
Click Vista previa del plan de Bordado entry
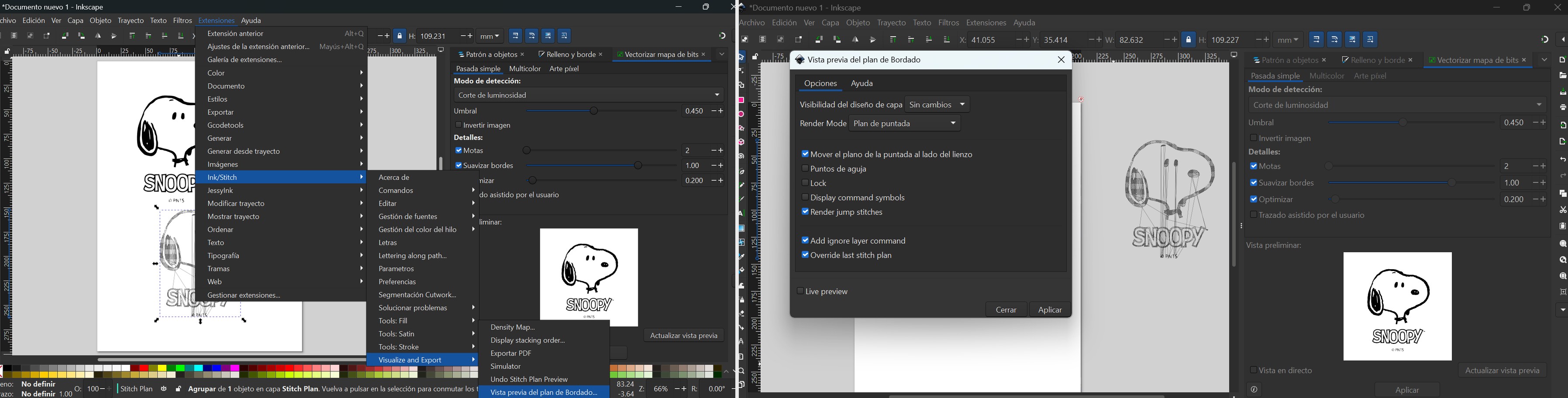click(x=544, y=392)
